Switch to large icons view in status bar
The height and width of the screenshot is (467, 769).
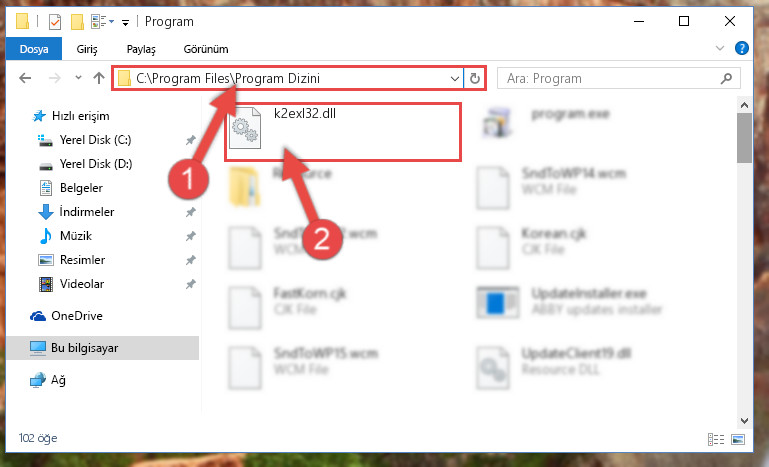coord(738,439)
